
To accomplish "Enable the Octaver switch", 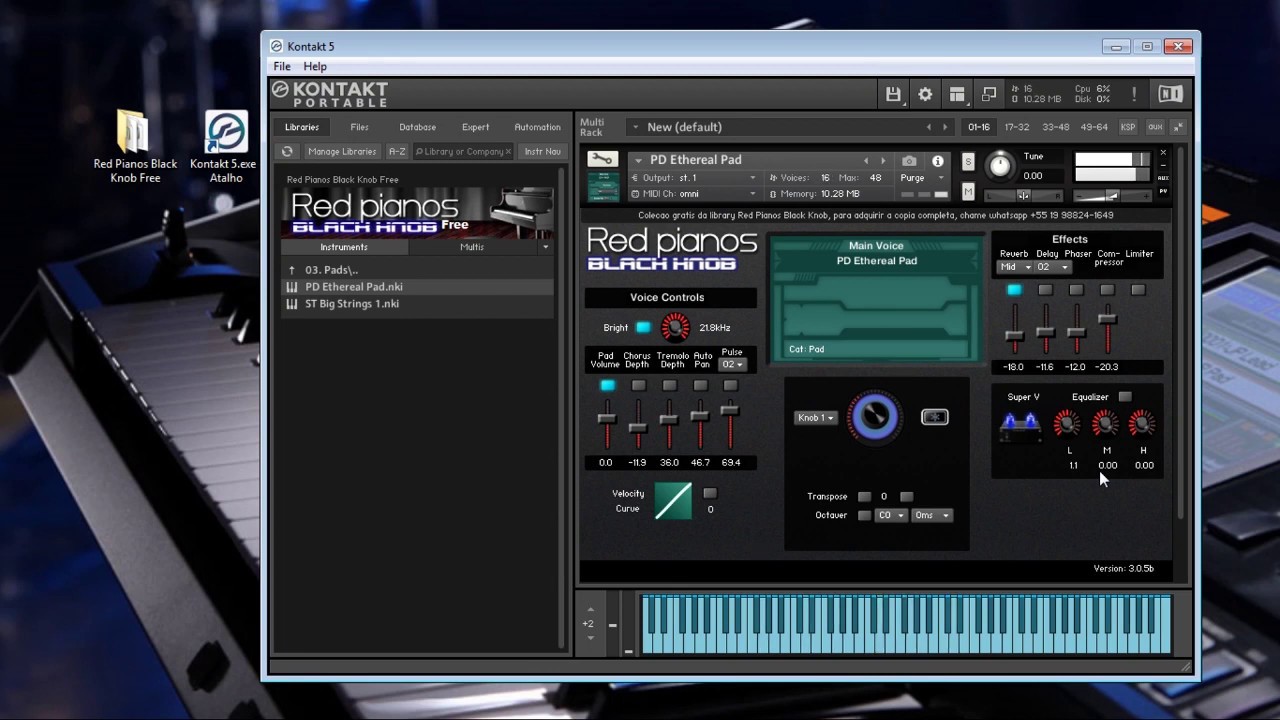I will tap(864, 516).
